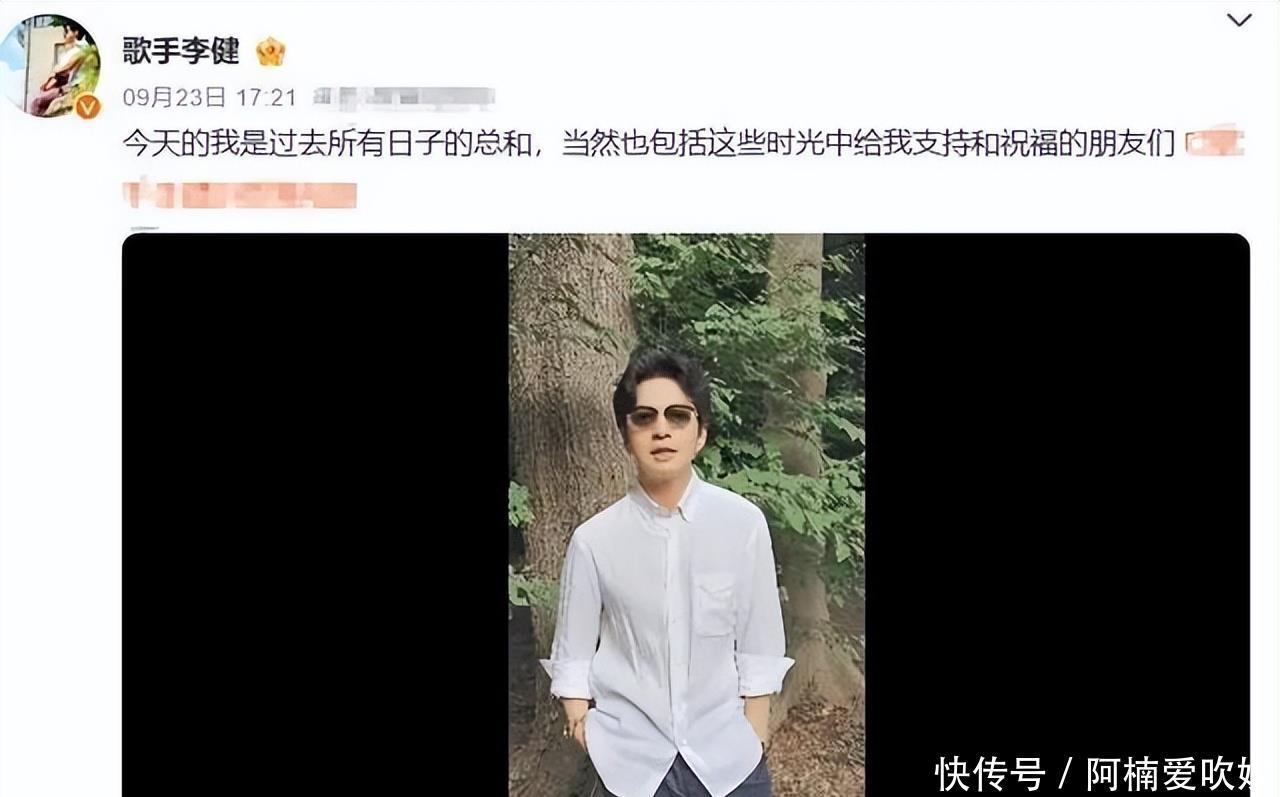Open the 歌手李健 username link
The image size is (1280, 797).
click(x=181, y=51)
